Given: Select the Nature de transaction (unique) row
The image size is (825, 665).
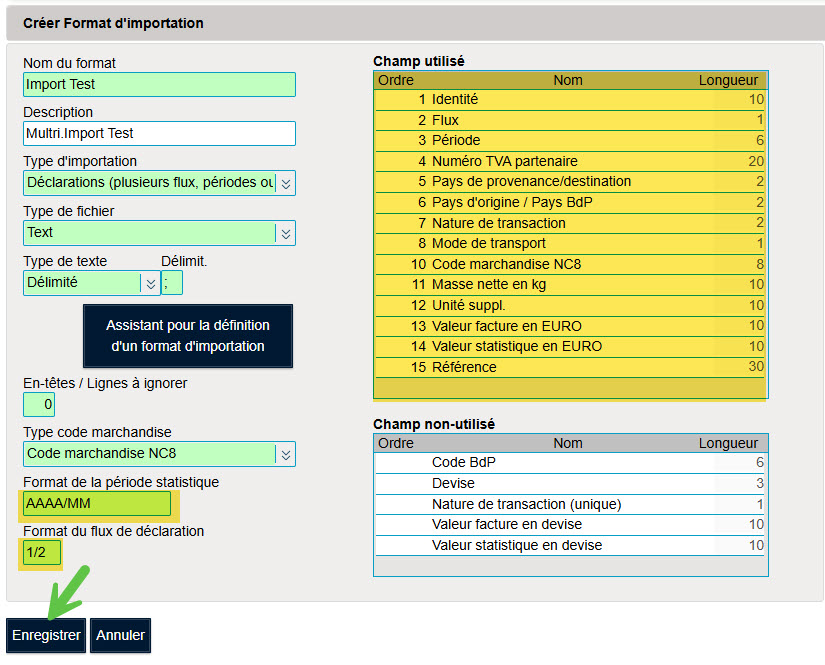Looking at the screenshot, I should pos(570,505).
